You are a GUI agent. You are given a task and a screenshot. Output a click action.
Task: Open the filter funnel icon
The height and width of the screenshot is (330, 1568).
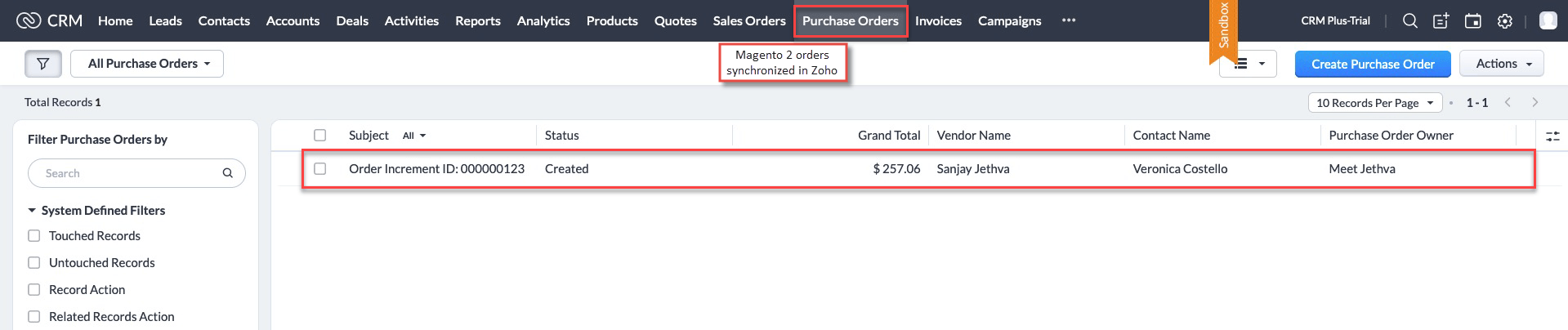pos(43,64)
